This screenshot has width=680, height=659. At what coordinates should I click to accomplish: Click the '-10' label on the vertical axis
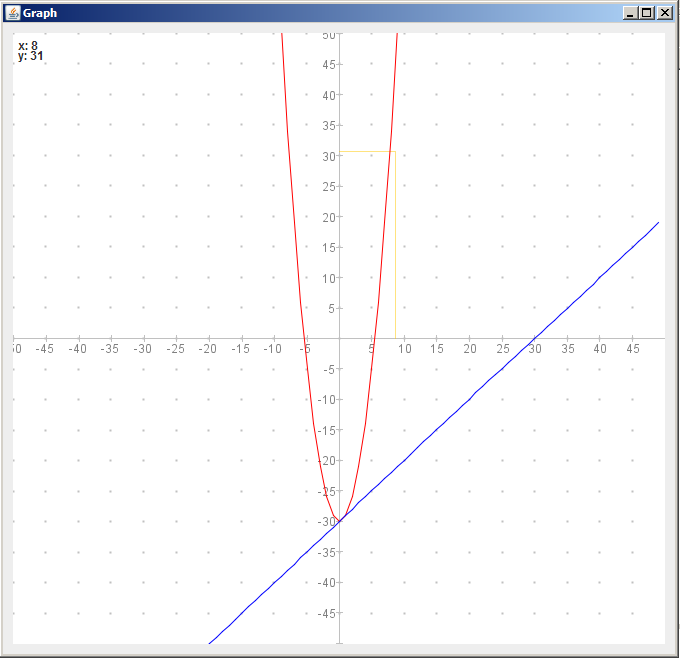click(327, 400)
